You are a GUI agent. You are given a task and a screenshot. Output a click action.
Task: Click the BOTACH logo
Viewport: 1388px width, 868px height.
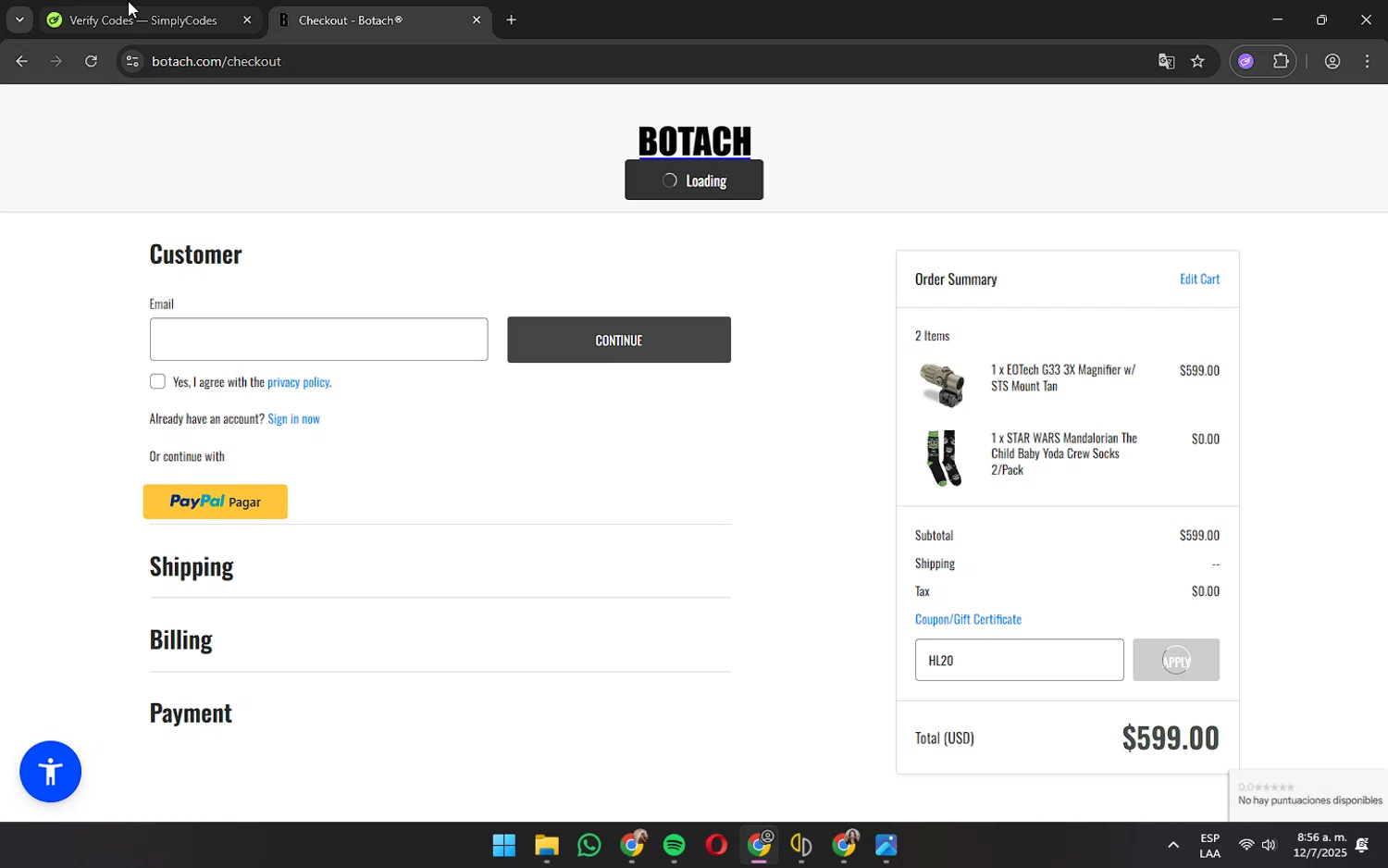pyautogui.click(x=694, y=141)
